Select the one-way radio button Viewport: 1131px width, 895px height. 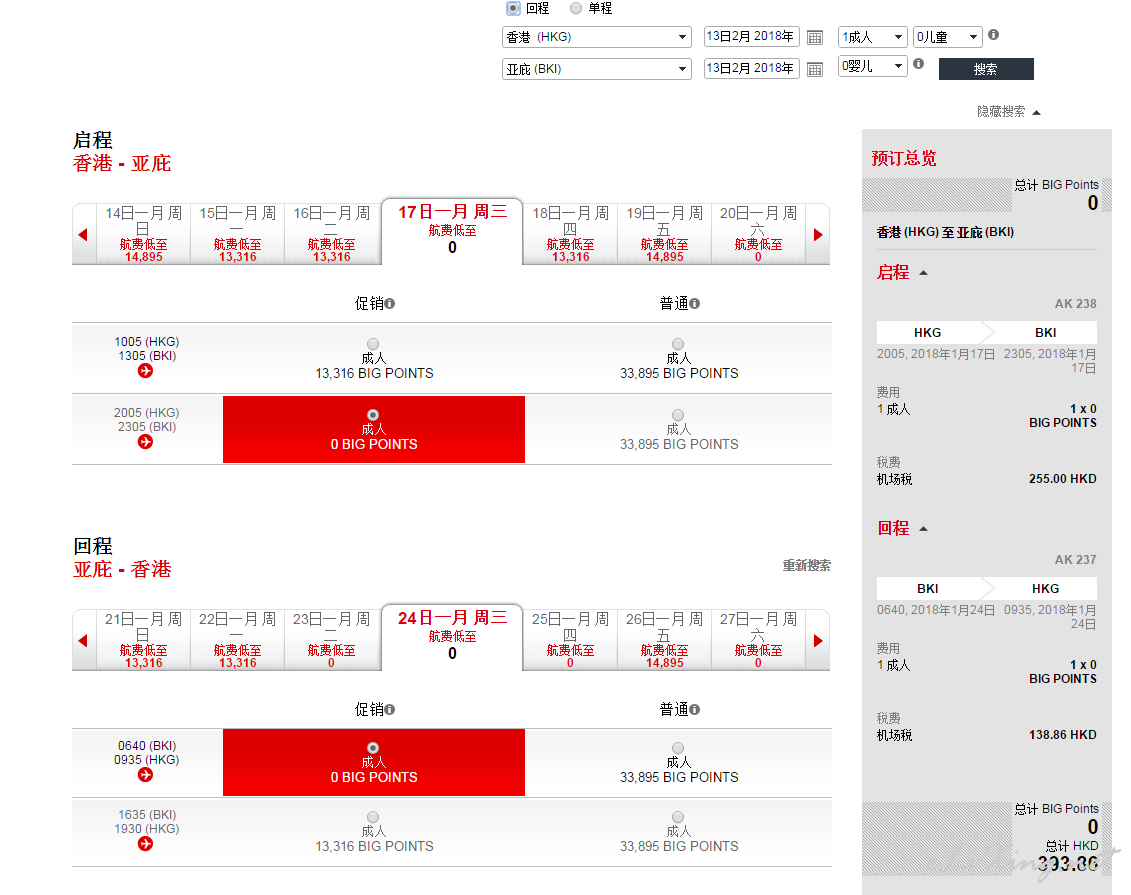[576, 9]
